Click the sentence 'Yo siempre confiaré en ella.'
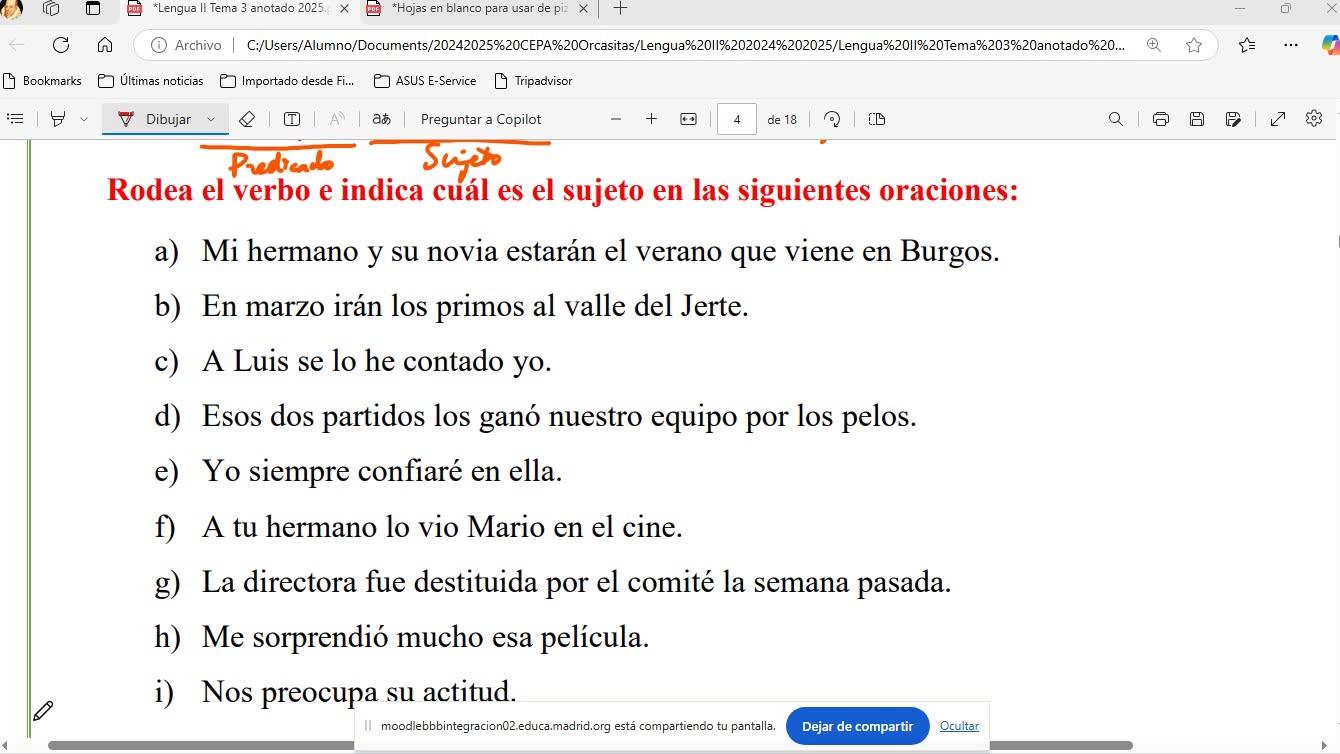 [382, 470]
